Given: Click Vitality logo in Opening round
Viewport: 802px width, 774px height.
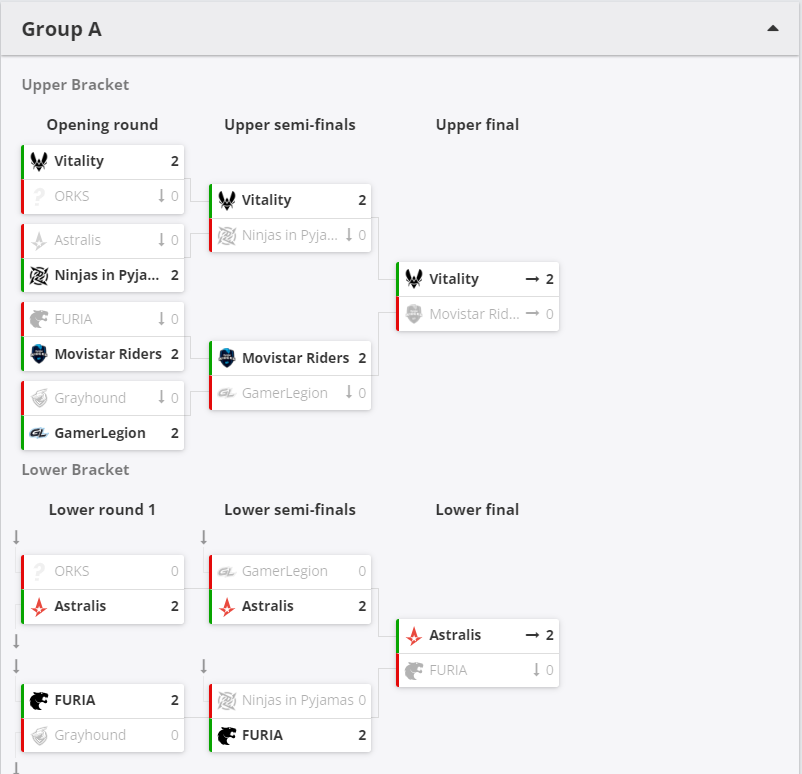Looking at the screenshot, I should coord(39,161).
